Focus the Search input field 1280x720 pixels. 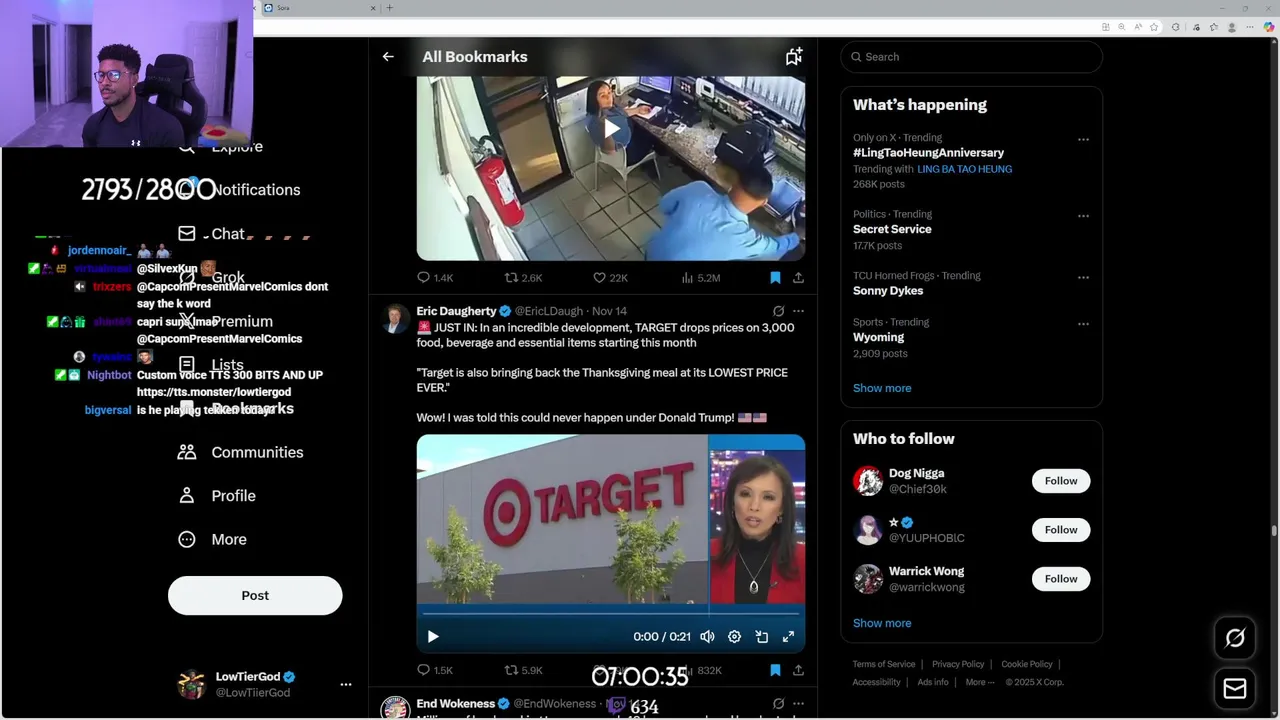coord(971,57)
